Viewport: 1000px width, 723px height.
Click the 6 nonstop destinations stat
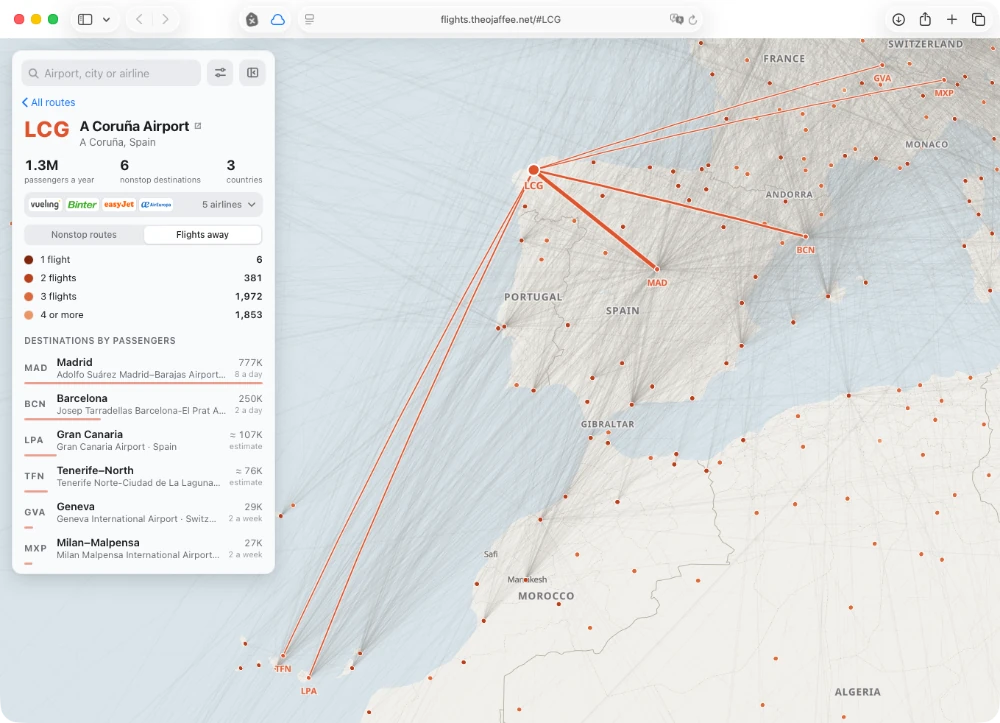click(160, 171)
